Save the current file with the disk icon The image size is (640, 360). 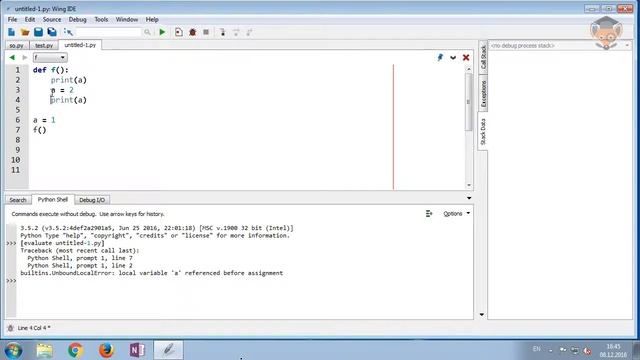pos(38,32)
